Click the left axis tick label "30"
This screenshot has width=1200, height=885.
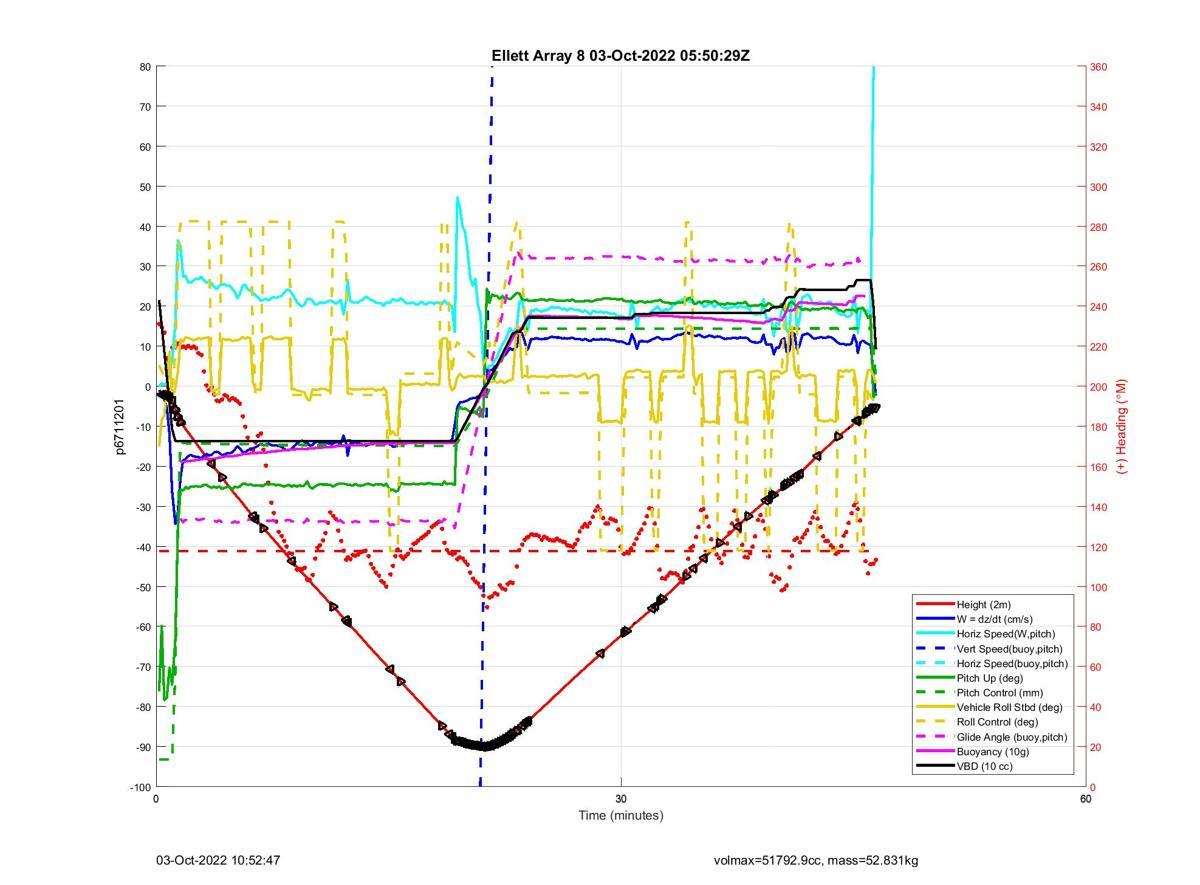coord(144,267)
